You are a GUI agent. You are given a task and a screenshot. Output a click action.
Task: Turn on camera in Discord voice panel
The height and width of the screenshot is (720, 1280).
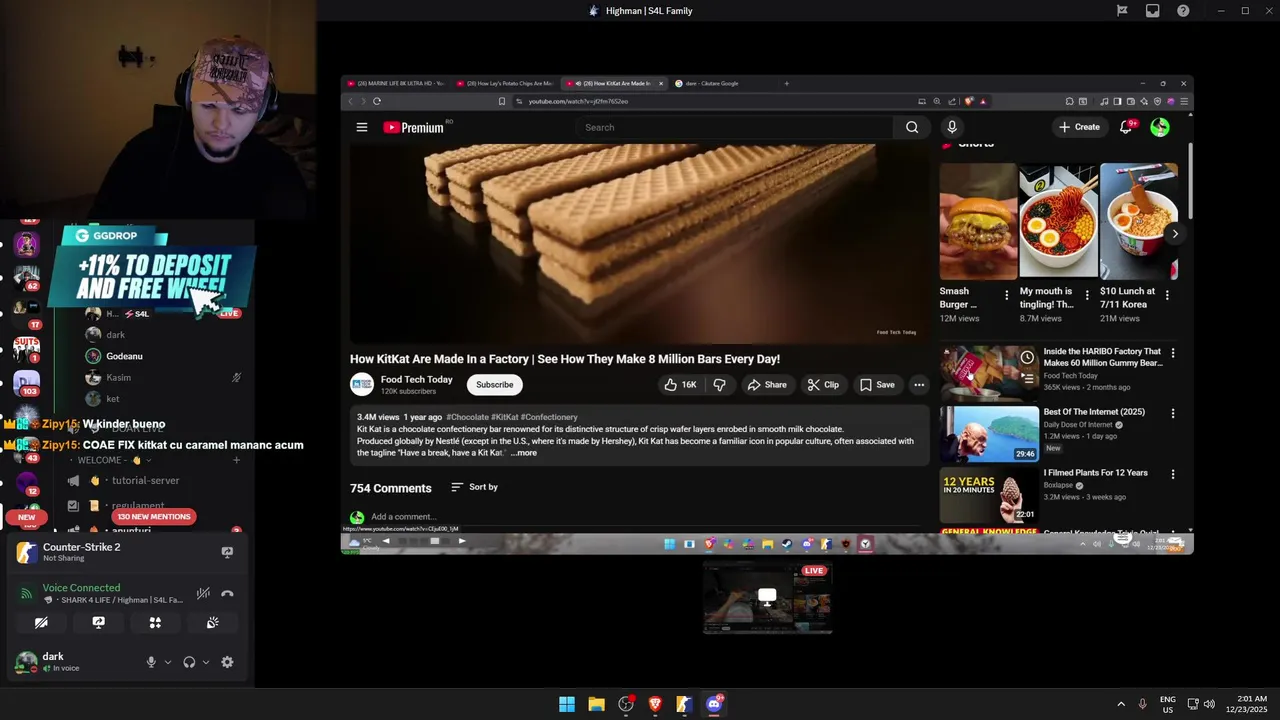tap(41, 622)
